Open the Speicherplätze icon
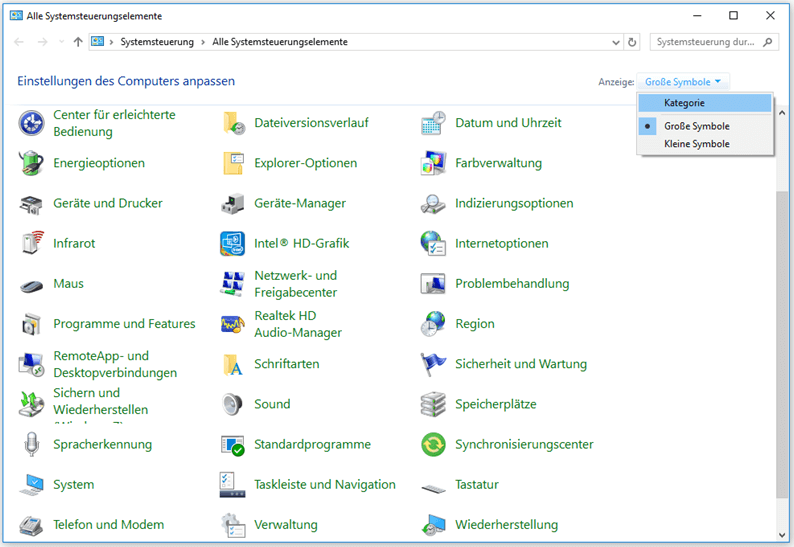Screen dimensions: 794x547 pos(433,404)
